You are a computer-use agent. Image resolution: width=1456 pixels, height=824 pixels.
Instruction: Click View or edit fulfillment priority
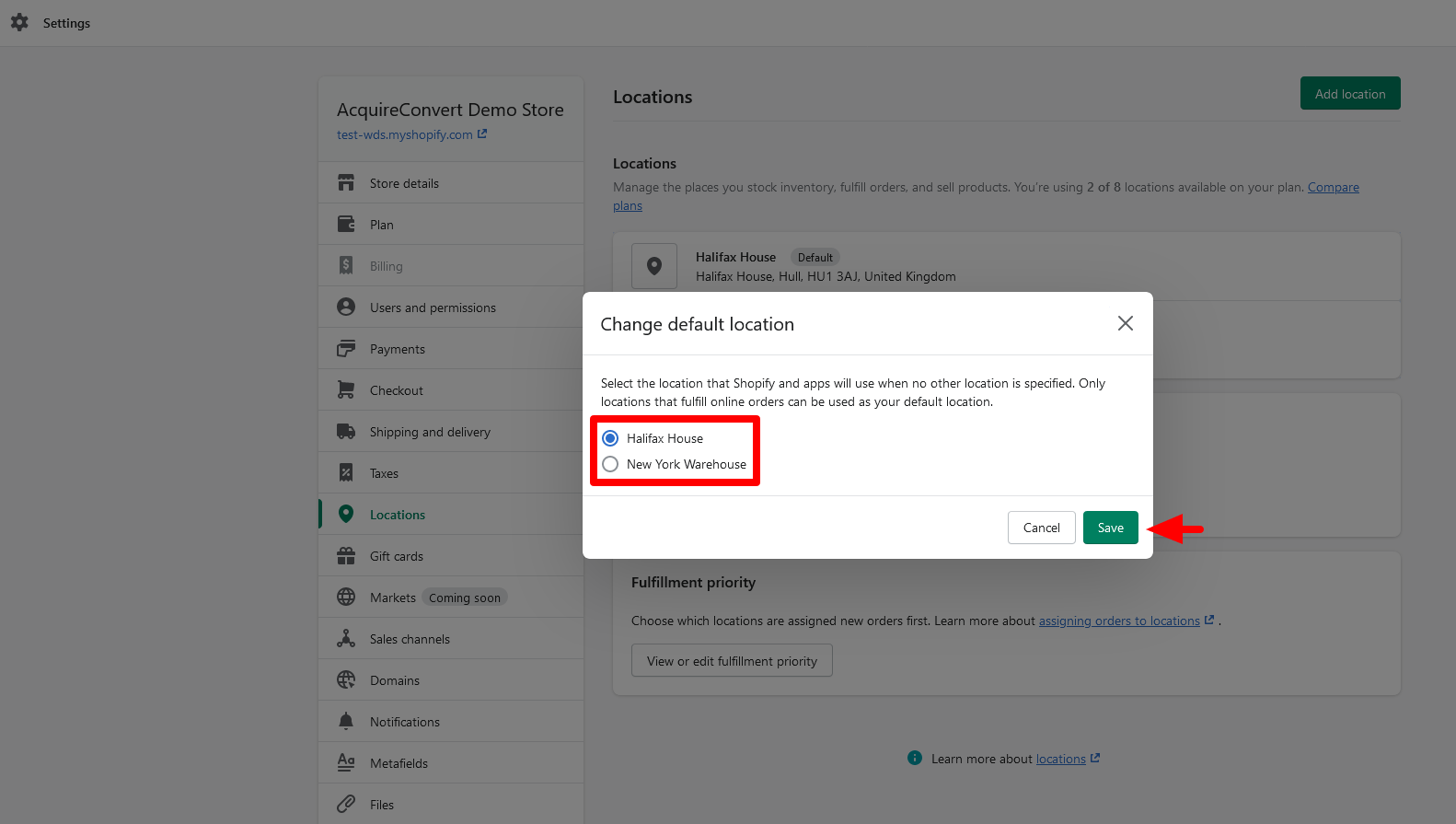732,661
